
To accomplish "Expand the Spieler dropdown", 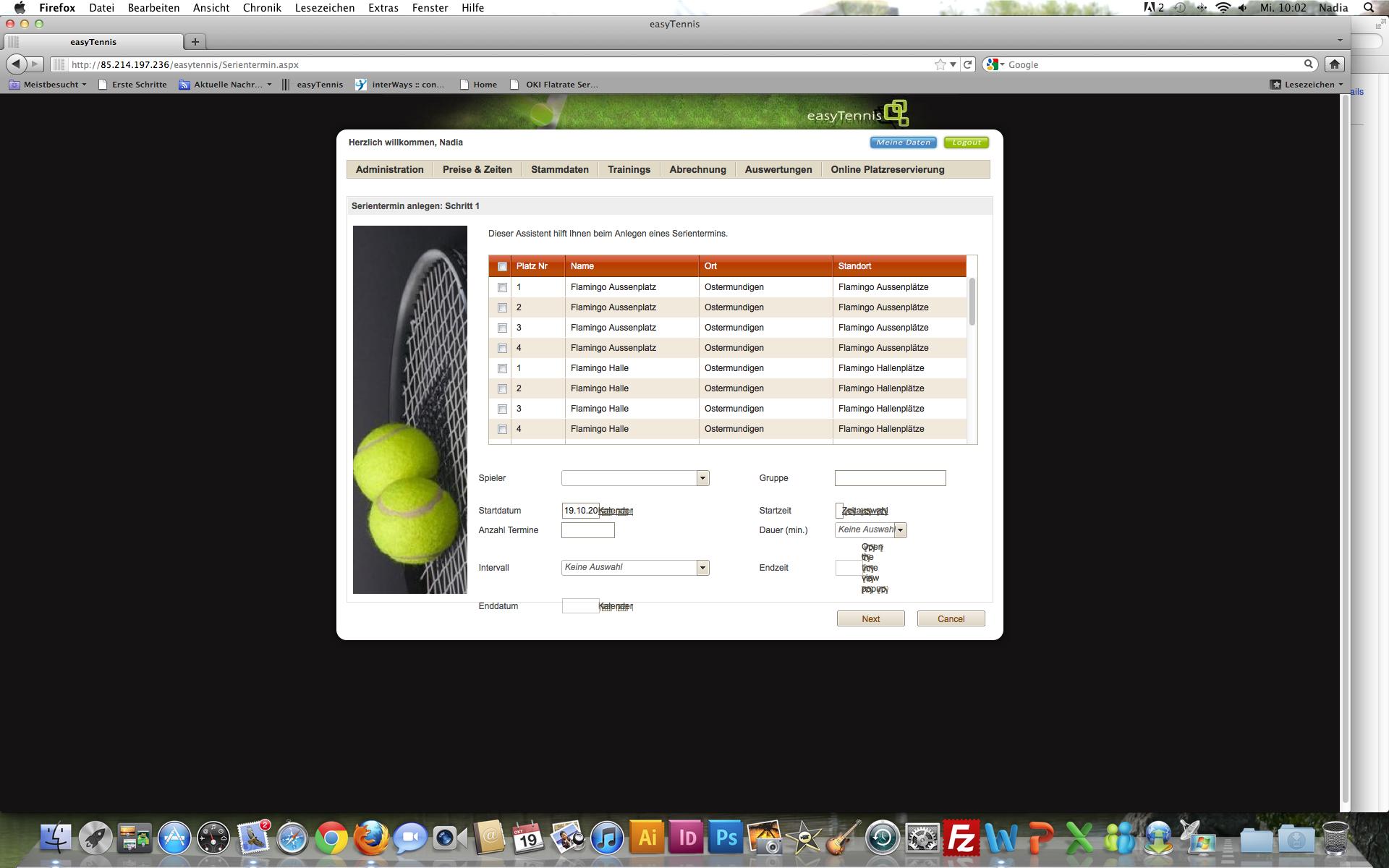I will tap(702, 478).
